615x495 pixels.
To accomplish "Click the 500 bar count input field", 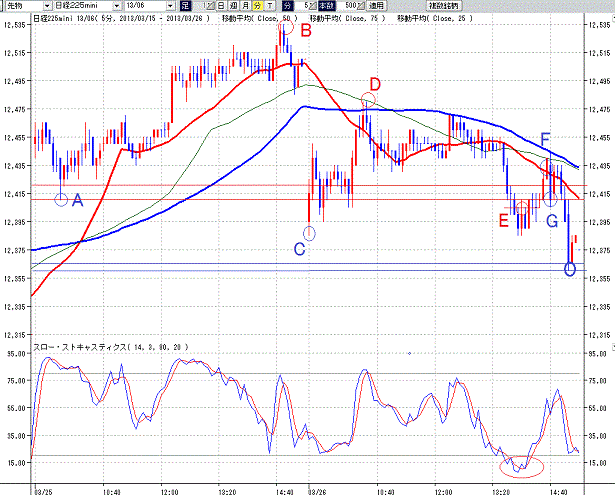I will (344, 5).
